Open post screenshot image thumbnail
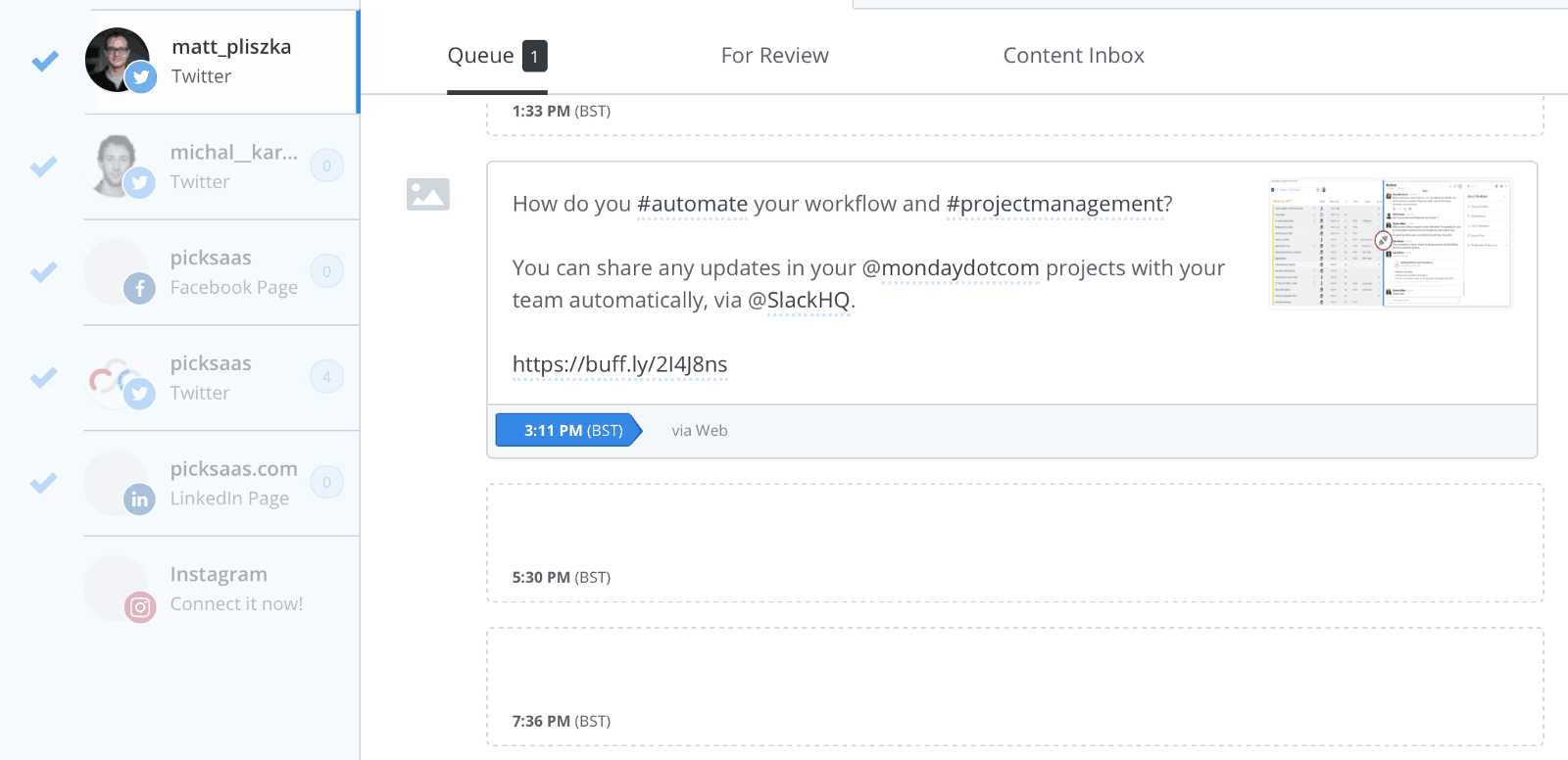1568x760 pixels. 1391,243
